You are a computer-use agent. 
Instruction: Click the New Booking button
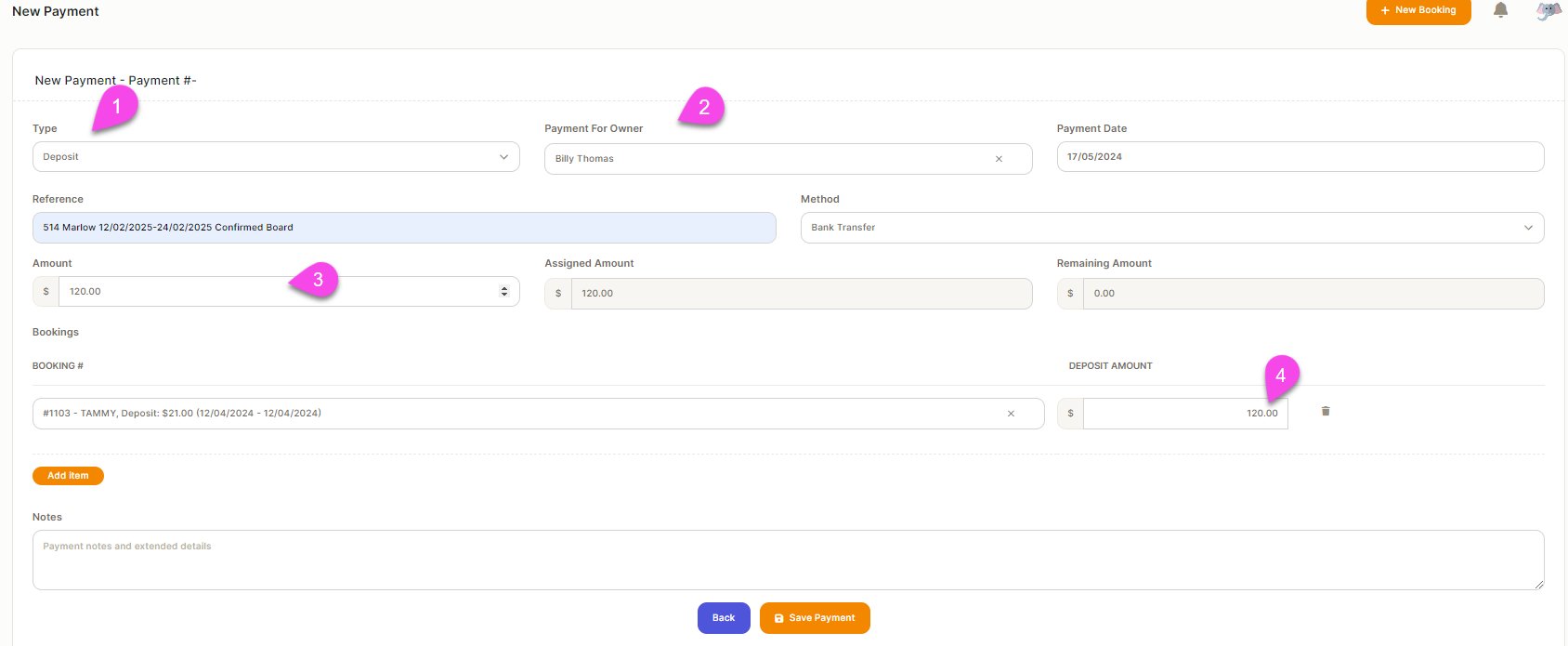coord(1418,11)
